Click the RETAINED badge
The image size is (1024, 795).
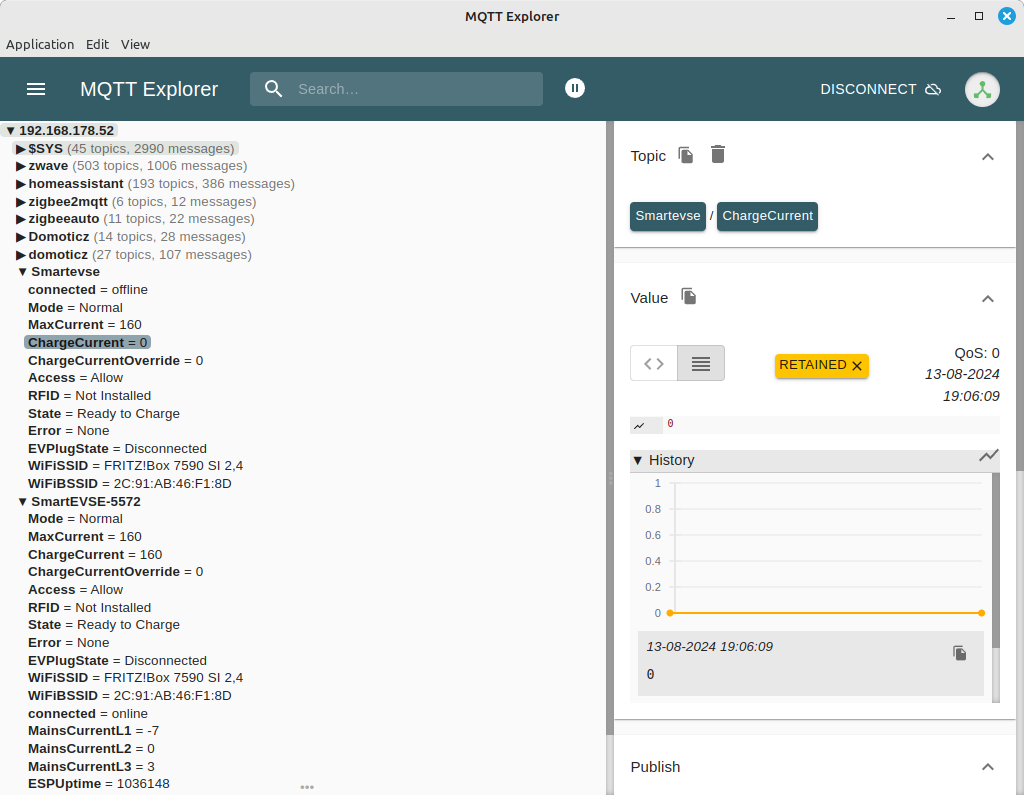pyautogui.click(x=822, y=366)
